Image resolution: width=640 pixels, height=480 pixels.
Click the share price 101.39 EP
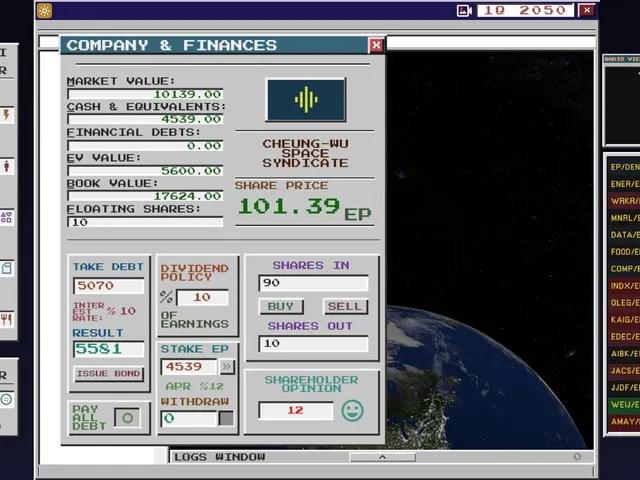pos(305,208)
